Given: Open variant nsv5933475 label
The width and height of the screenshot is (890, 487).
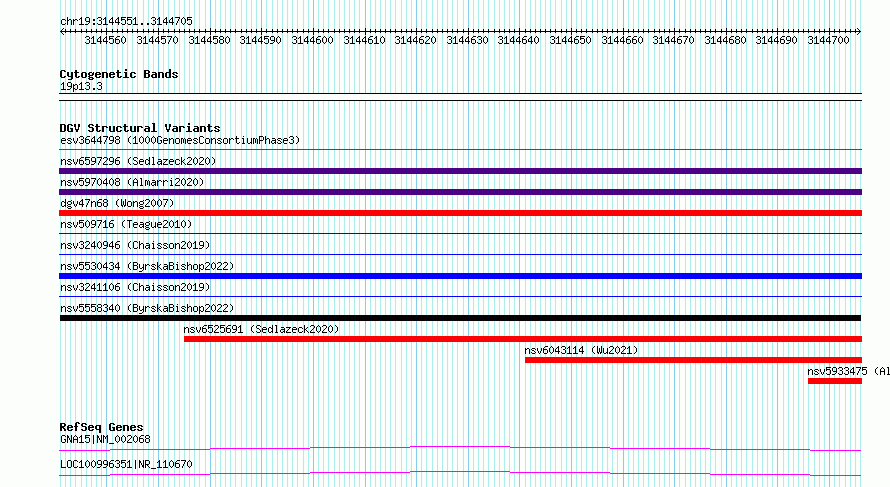Looking at the screenshot, I should (x=848, y=371).
